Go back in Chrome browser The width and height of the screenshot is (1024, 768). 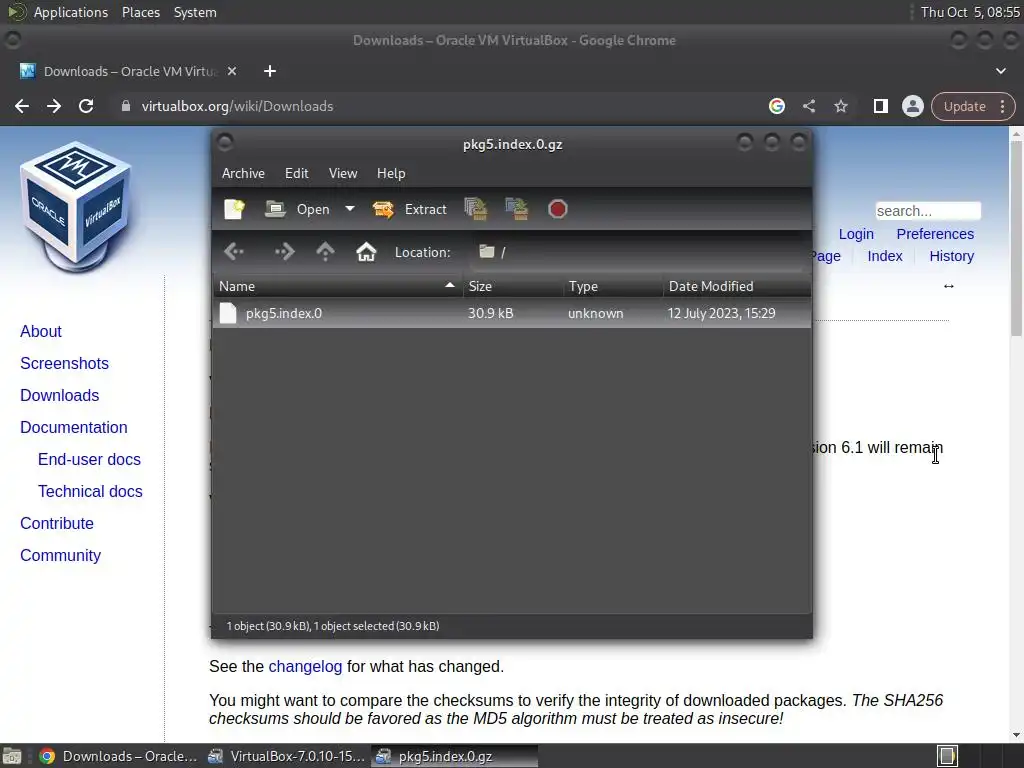(x=22, y=106)
